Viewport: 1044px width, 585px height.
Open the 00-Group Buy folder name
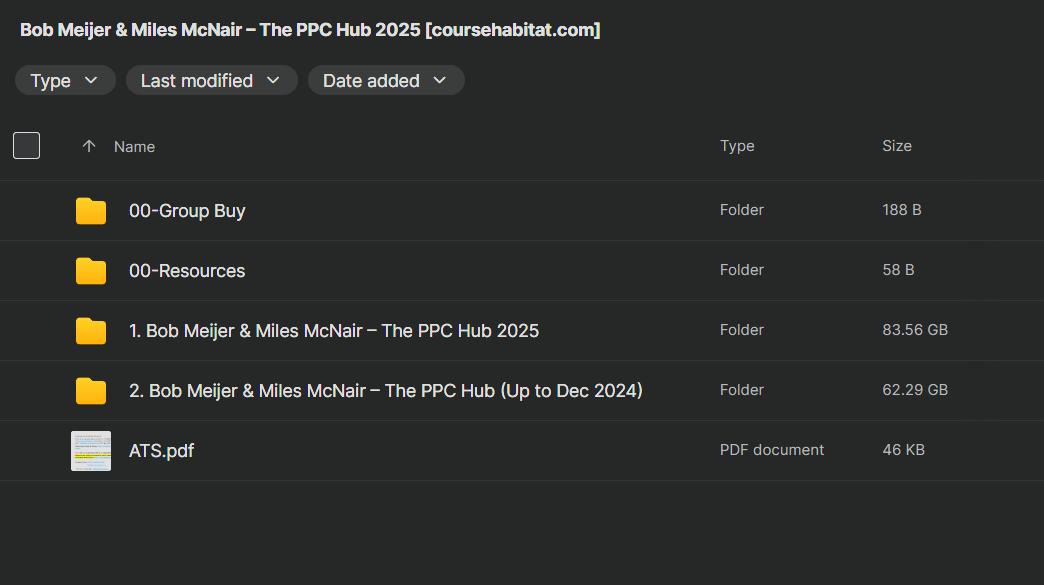(x=187, y=211)
